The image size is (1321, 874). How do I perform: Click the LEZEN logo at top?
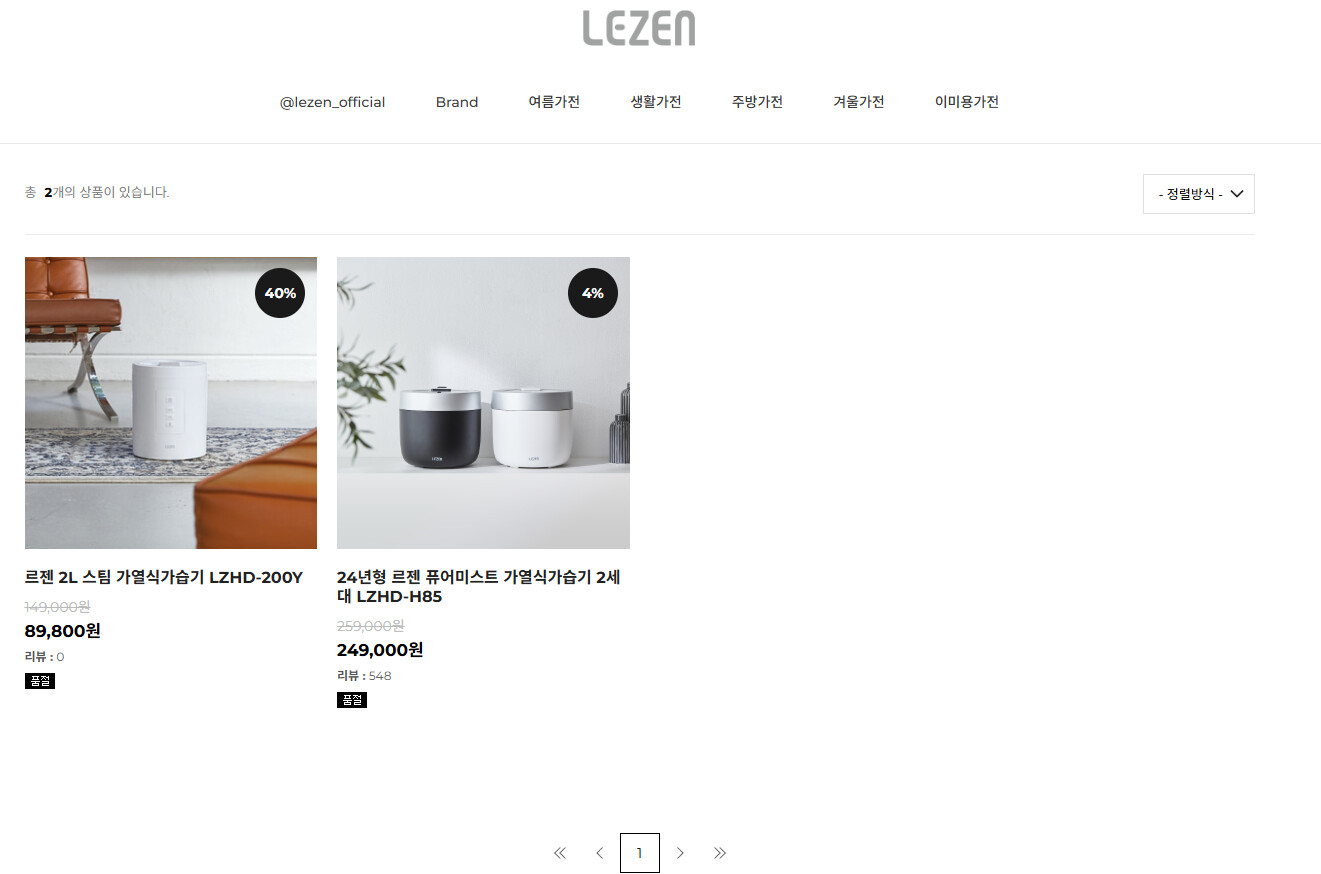pos(639,28)
